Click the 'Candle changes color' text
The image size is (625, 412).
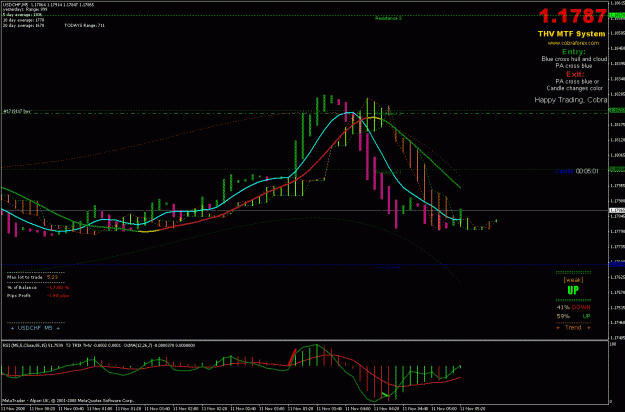click(x=574, y=88)
